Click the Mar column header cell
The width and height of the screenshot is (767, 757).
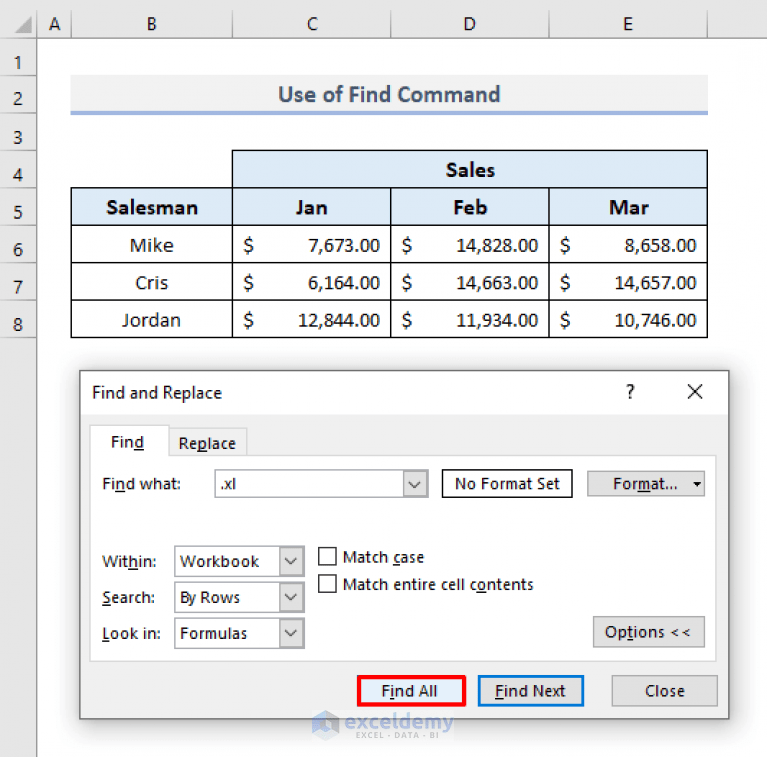(x=628, y=207)
